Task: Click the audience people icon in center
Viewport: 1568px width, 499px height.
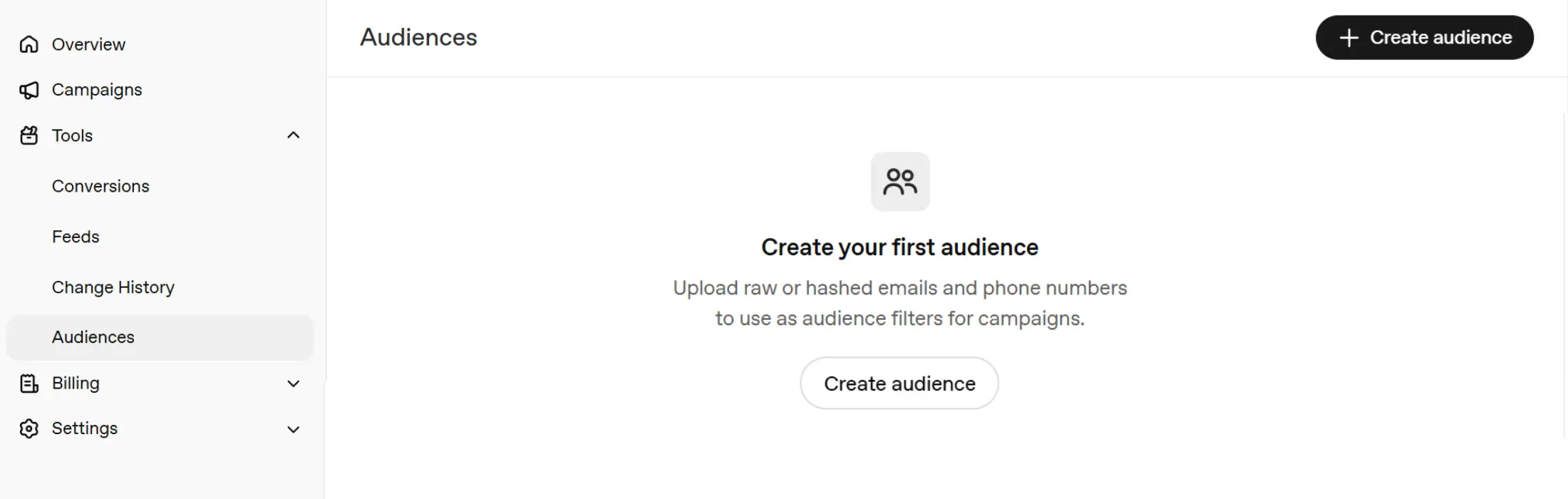Action: [x=900, y=182]
